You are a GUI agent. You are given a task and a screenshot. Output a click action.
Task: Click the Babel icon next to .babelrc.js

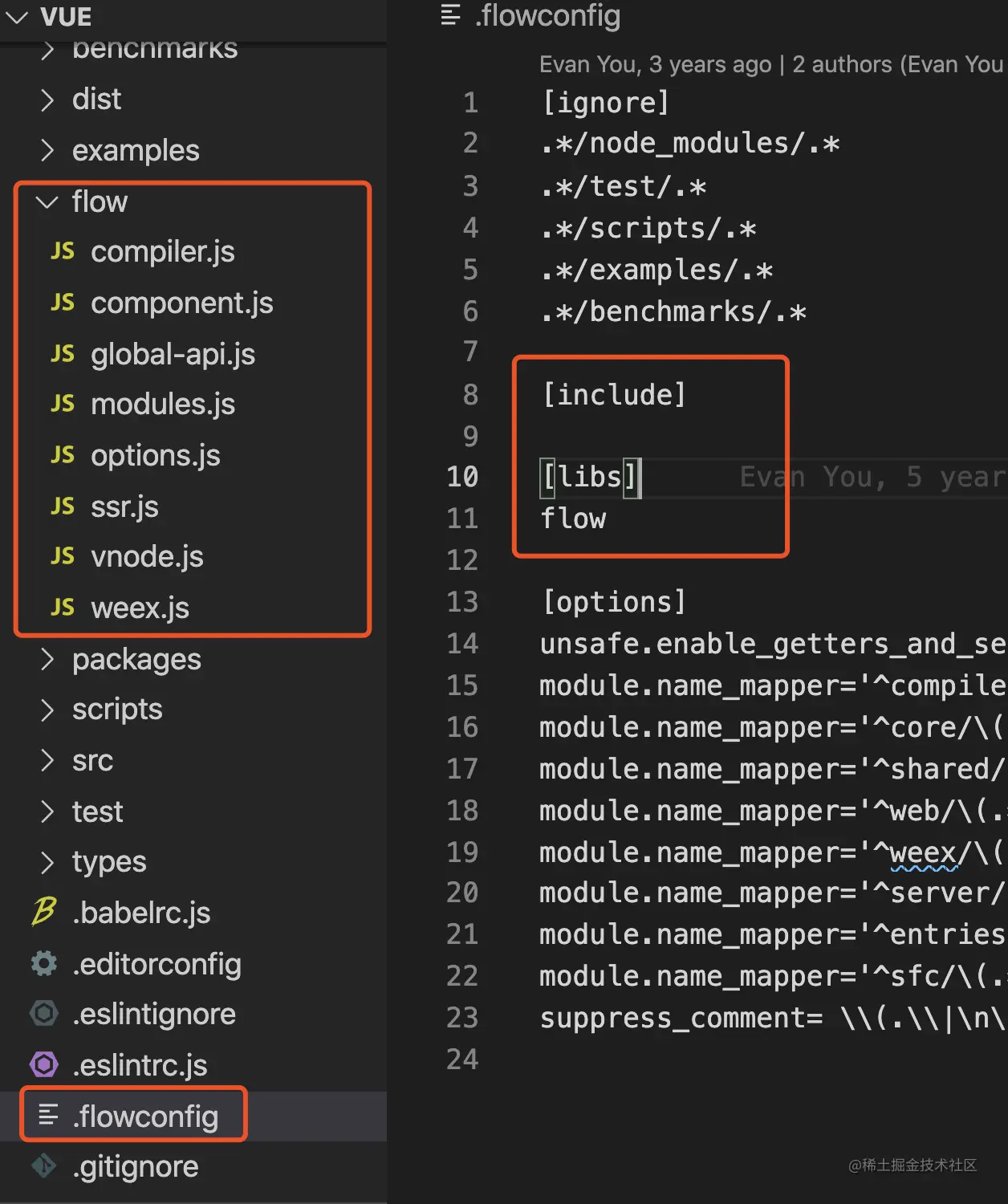tap(44, 912)
